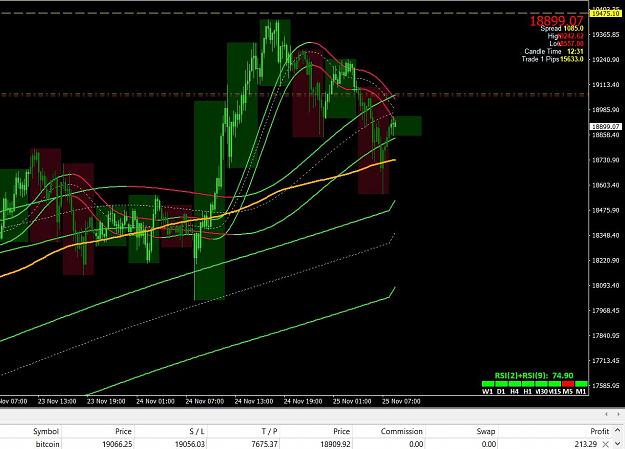Screen dimensions: 625x449
Task: Click the H4 timeframe label
Action: click(x=514, y=392)
